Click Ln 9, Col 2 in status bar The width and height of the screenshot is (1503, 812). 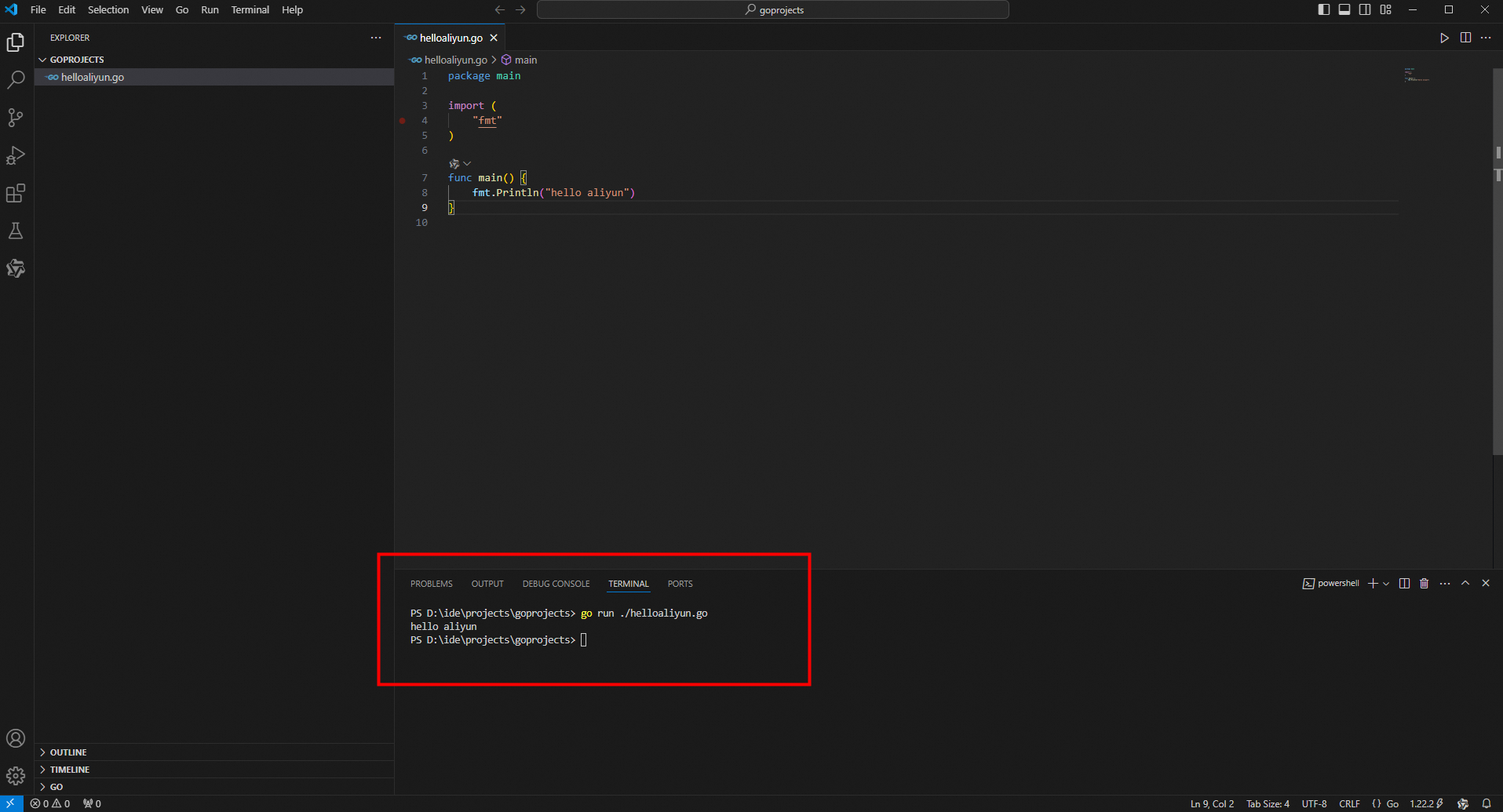[x=1212, y=803]
